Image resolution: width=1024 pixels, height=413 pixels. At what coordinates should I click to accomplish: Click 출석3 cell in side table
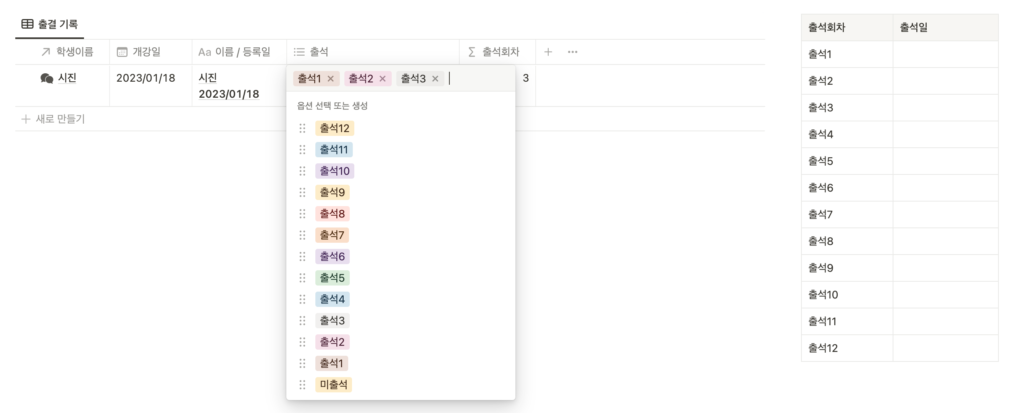pos(847,108)
